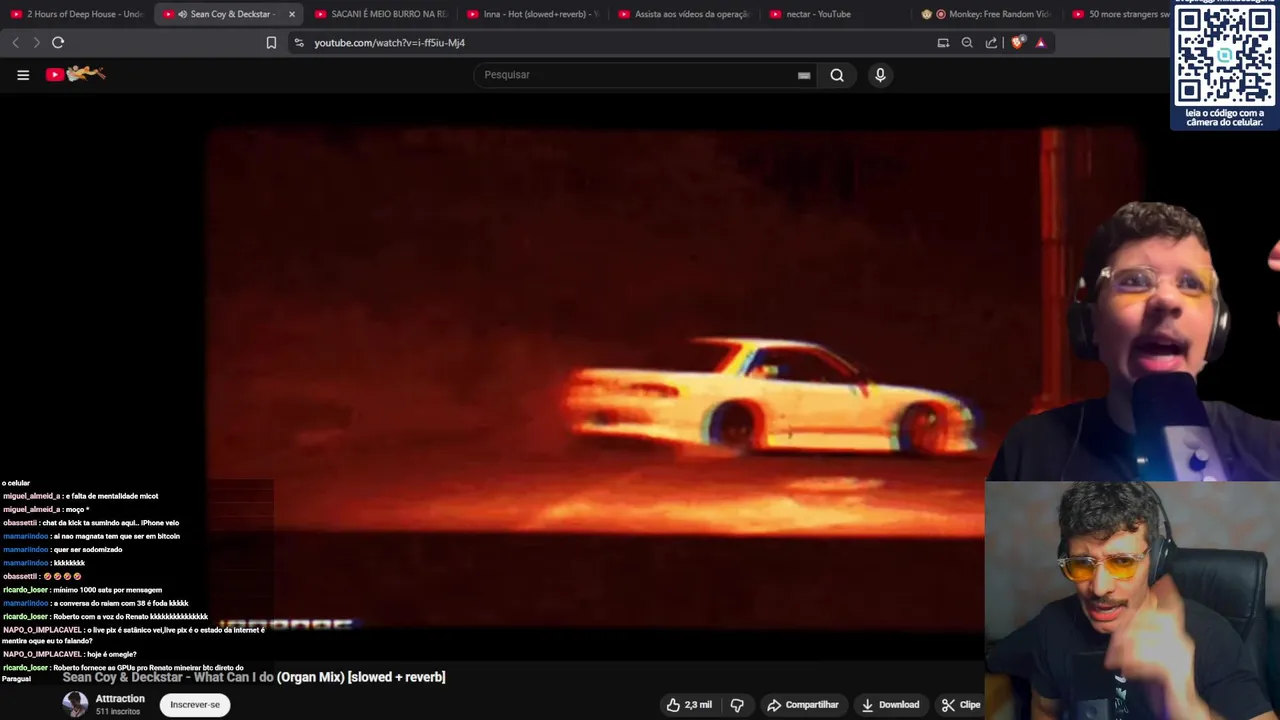
Task: Subscribe using the Inscrever-se button
Action: click(195, 705)
